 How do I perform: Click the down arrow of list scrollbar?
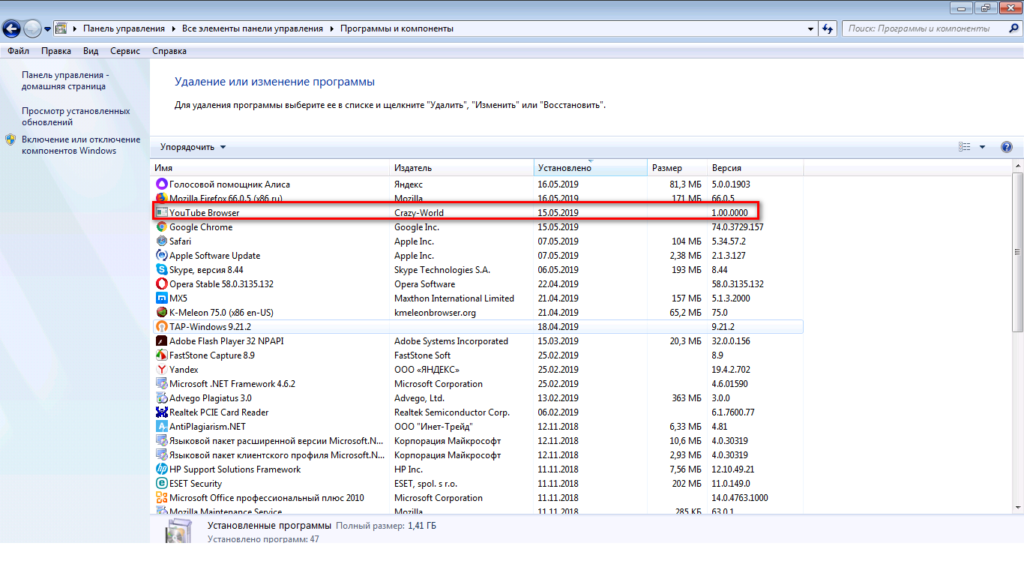[1017, 507]
